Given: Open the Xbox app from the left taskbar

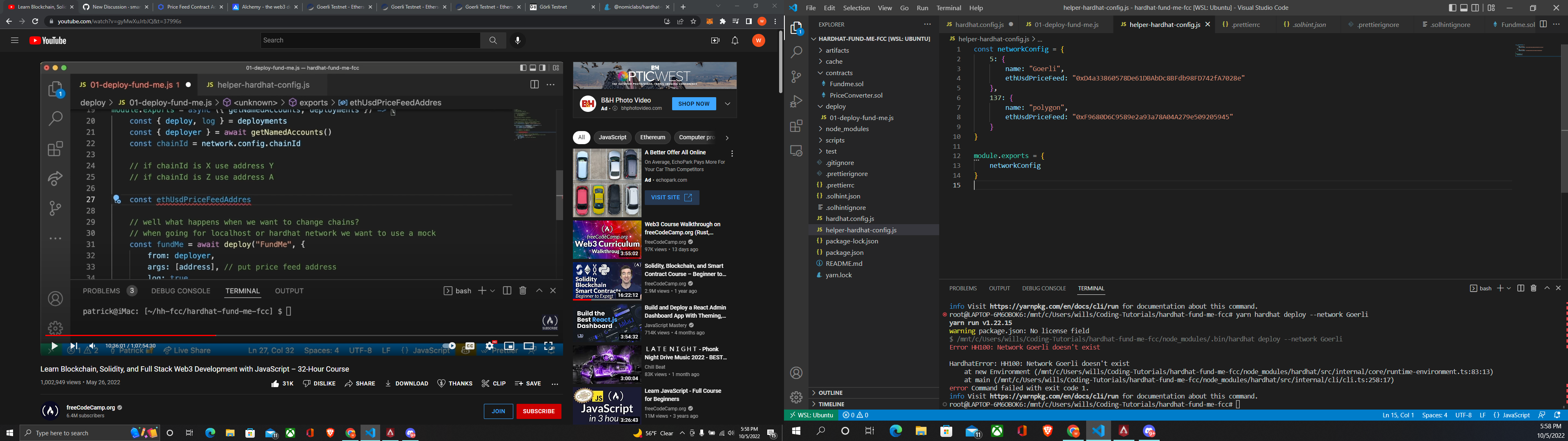Looking at the screenshot, I should 290,433.
